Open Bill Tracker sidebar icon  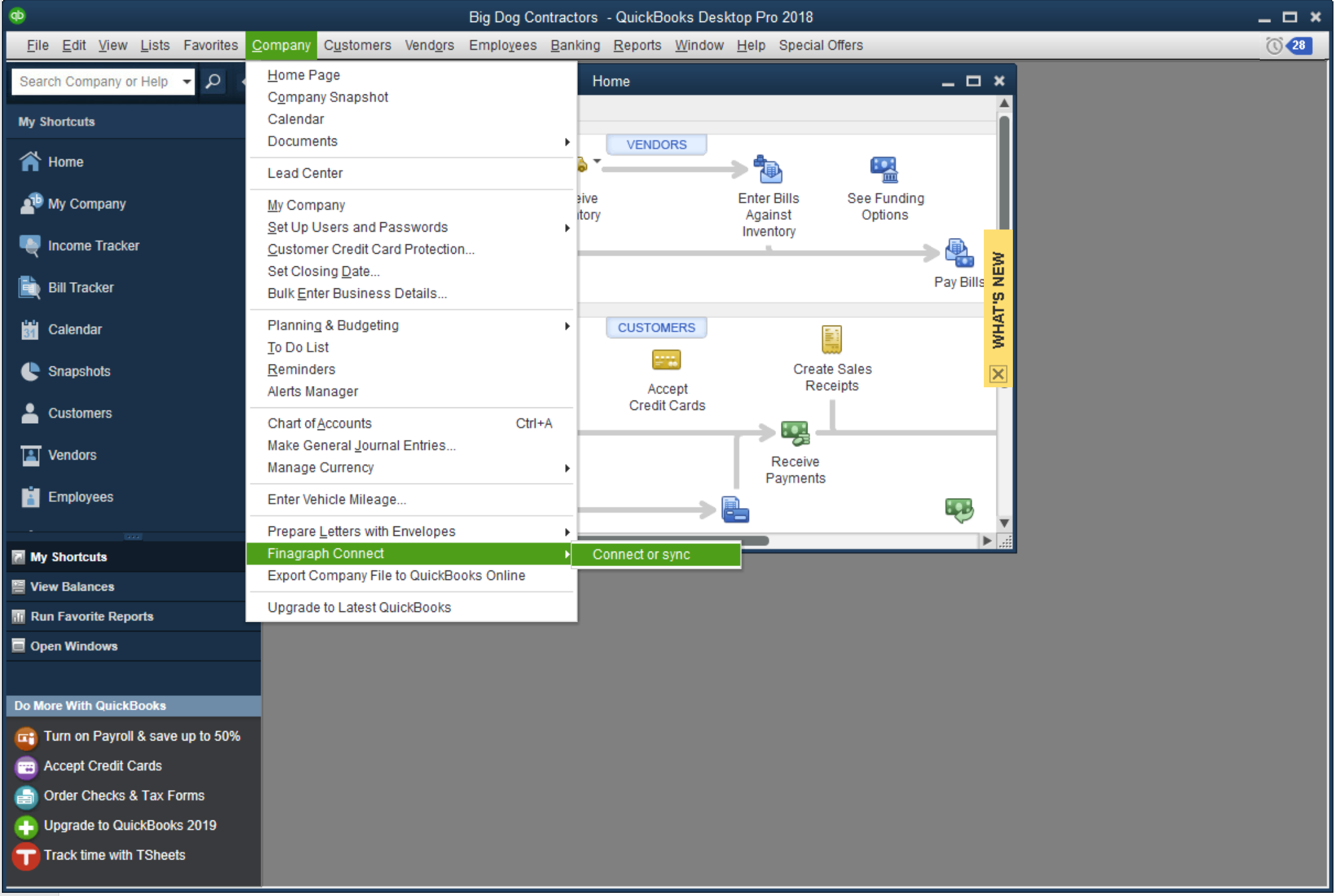pos(30,287)
